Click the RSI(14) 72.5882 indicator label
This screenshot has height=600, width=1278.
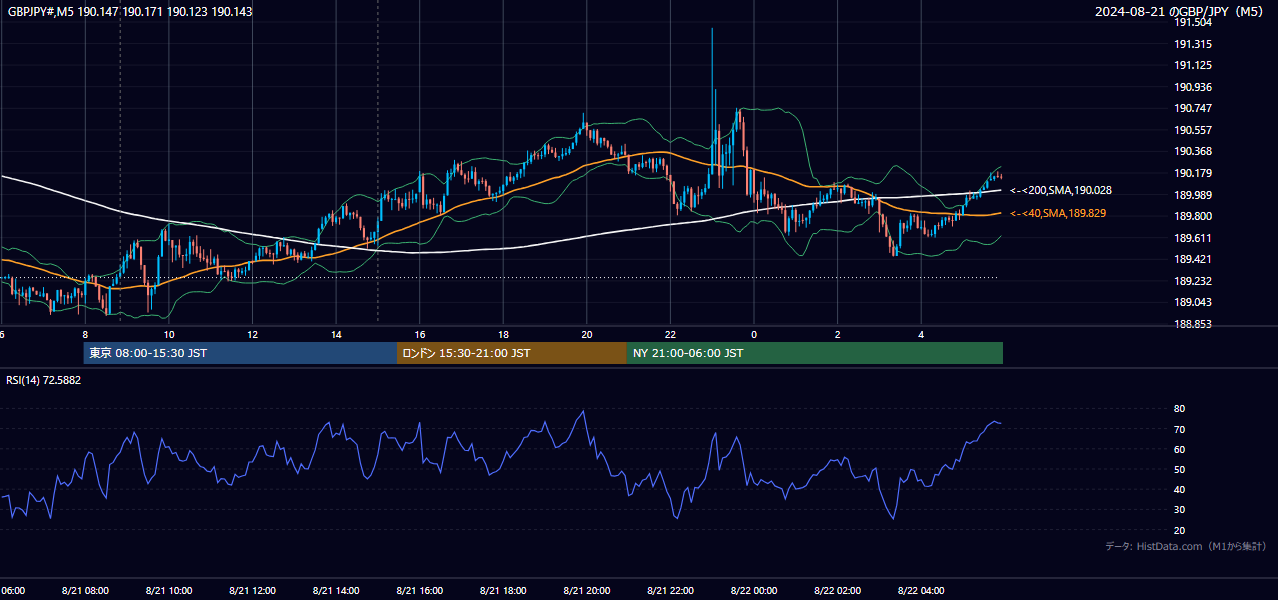tap(44, 380)
